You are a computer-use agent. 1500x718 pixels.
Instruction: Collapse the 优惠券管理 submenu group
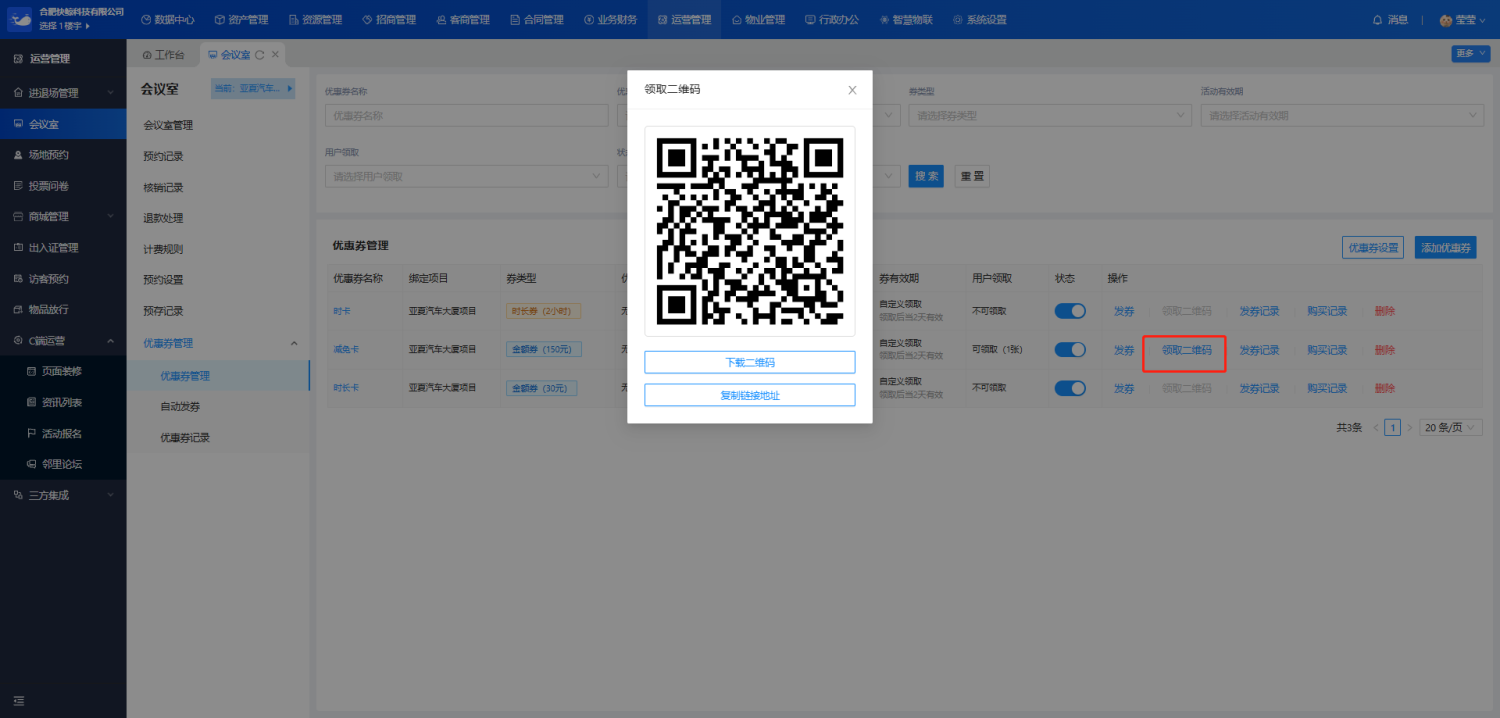point(219,343)
